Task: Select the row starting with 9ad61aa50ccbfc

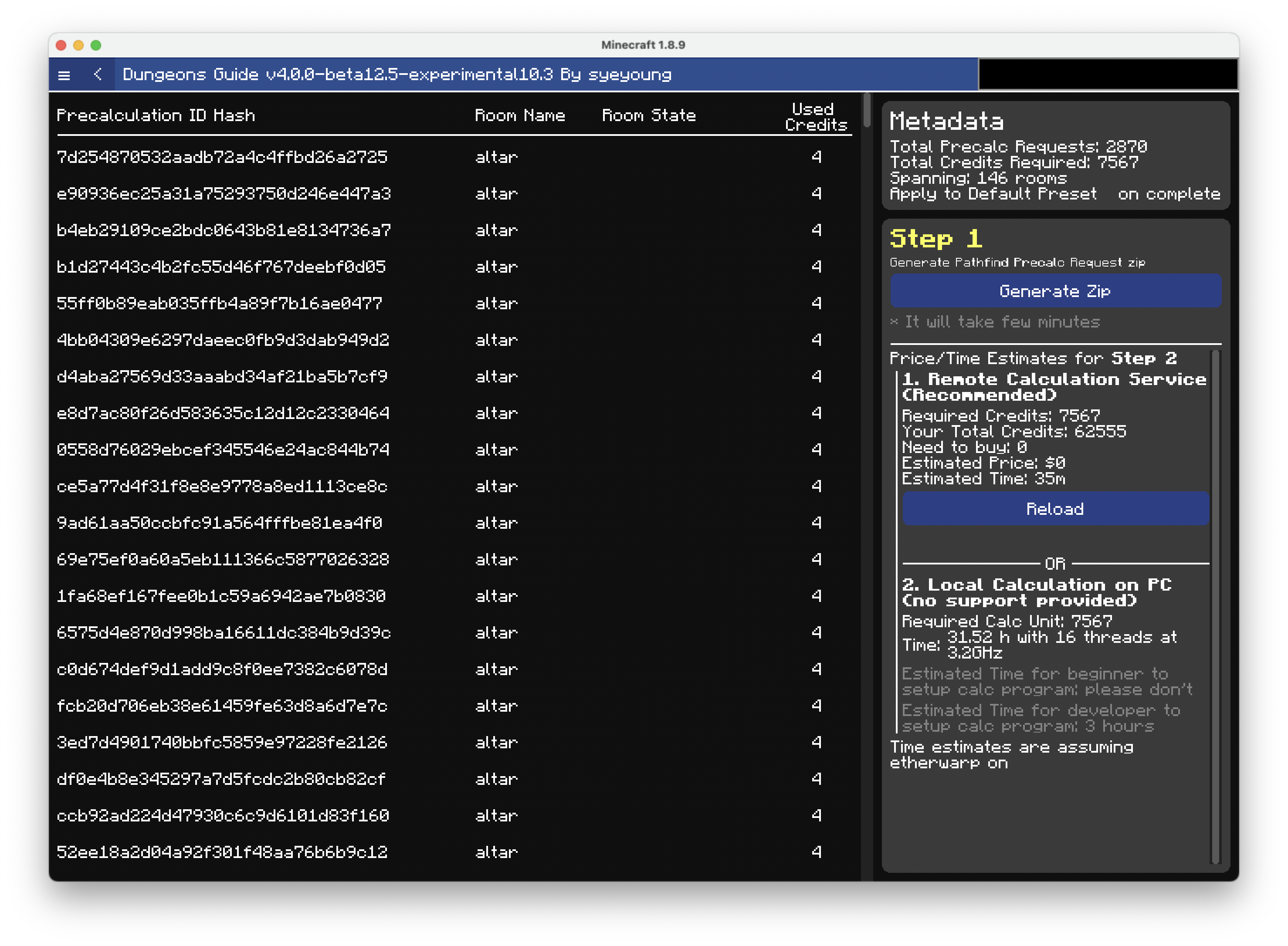Action: pyautogui.click(x=401, y=523)
